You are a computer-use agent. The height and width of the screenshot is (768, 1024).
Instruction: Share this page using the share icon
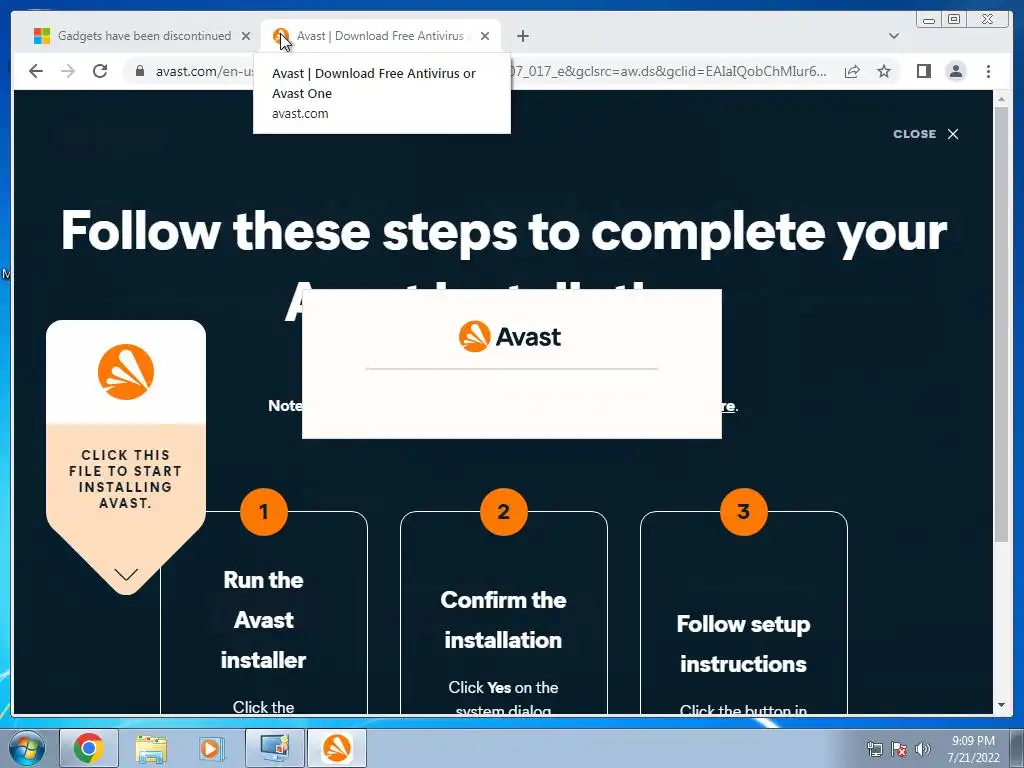click(x=852, y=71)
